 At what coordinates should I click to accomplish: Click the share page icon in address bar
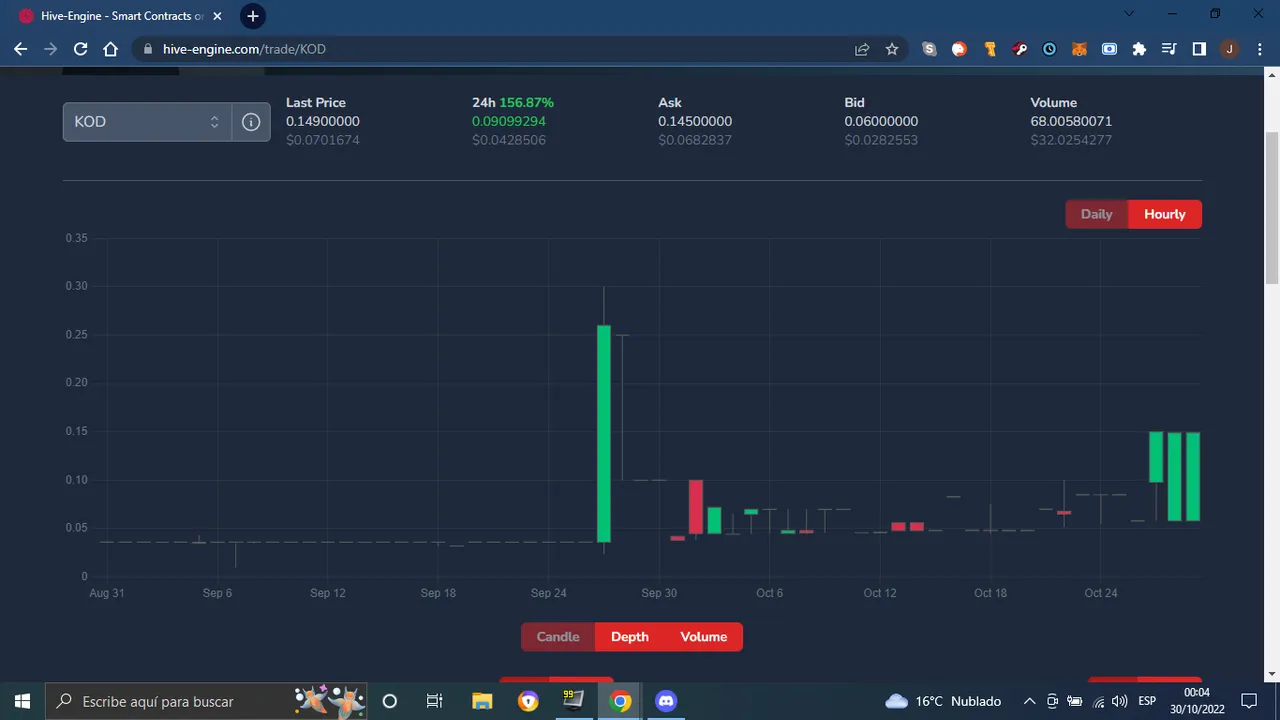[862, 49]
